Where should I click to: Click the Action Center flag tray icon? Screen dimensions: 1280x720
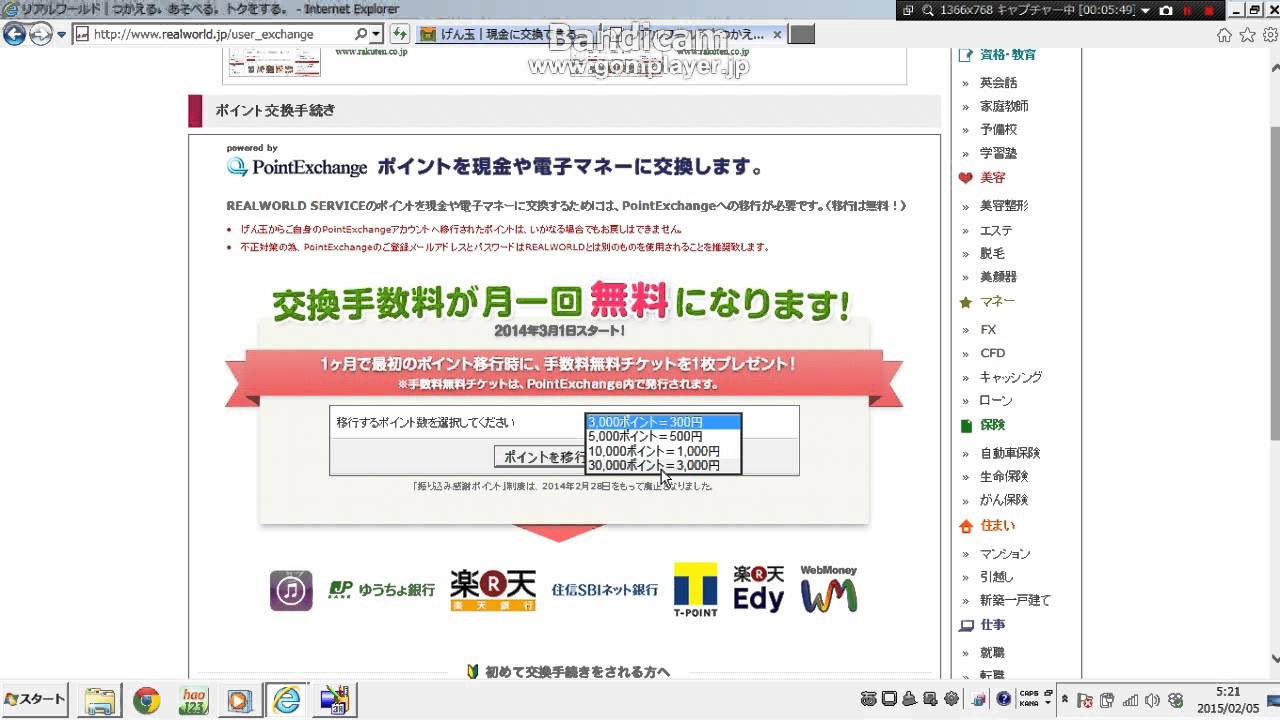1087,700
